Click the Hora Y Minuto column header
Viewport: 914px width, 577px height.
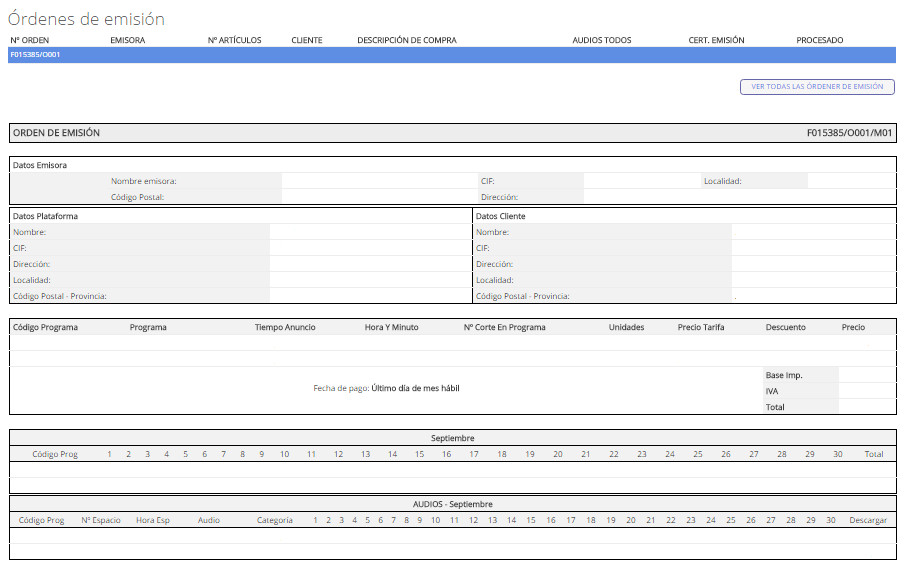[392, 328]
